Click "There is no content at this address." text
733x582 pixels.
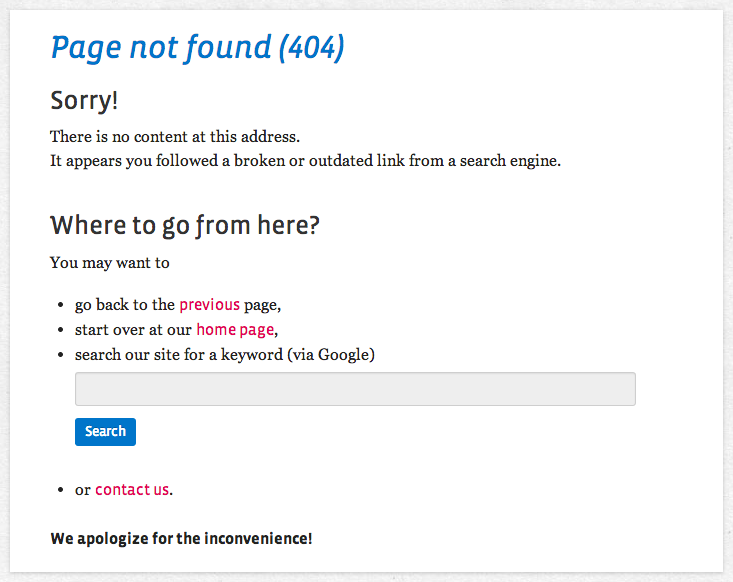(175, 136)
